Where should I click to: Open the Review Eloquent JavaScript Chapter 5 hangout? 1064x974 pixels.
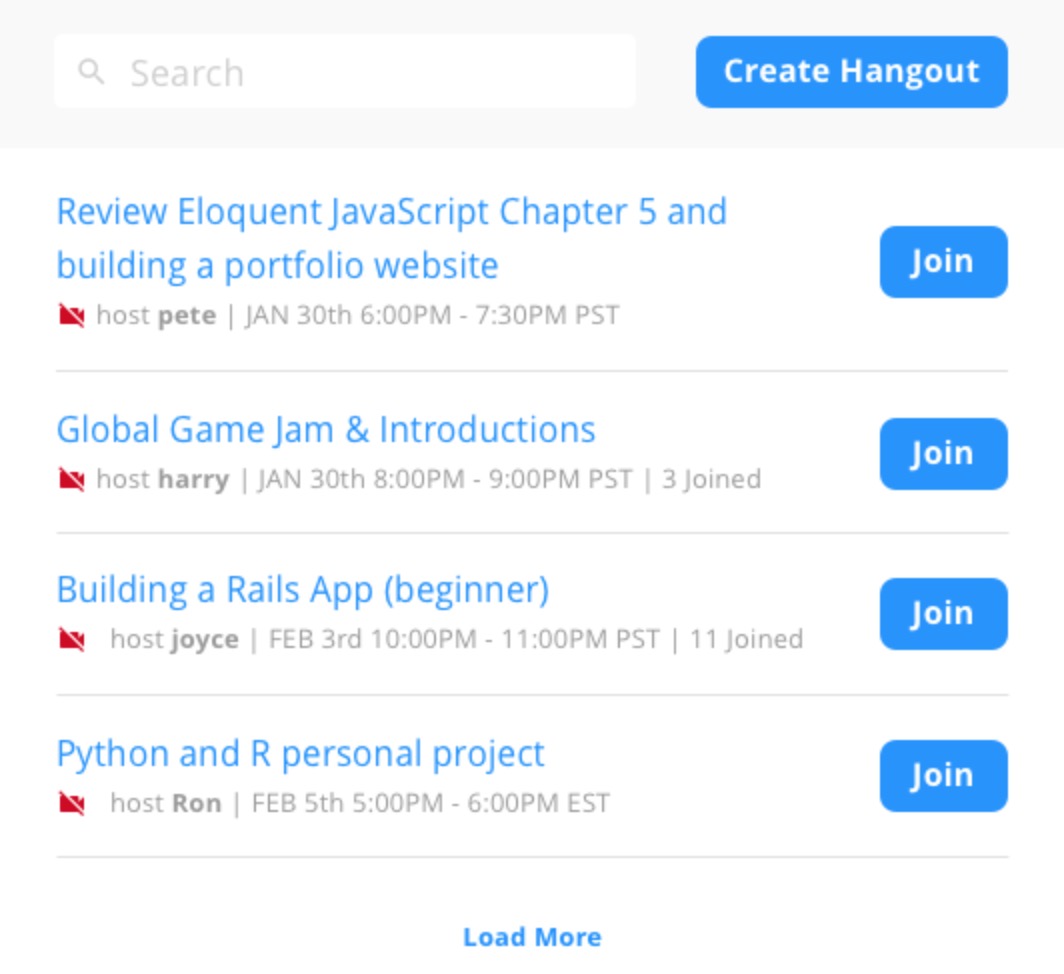(392, 212)
